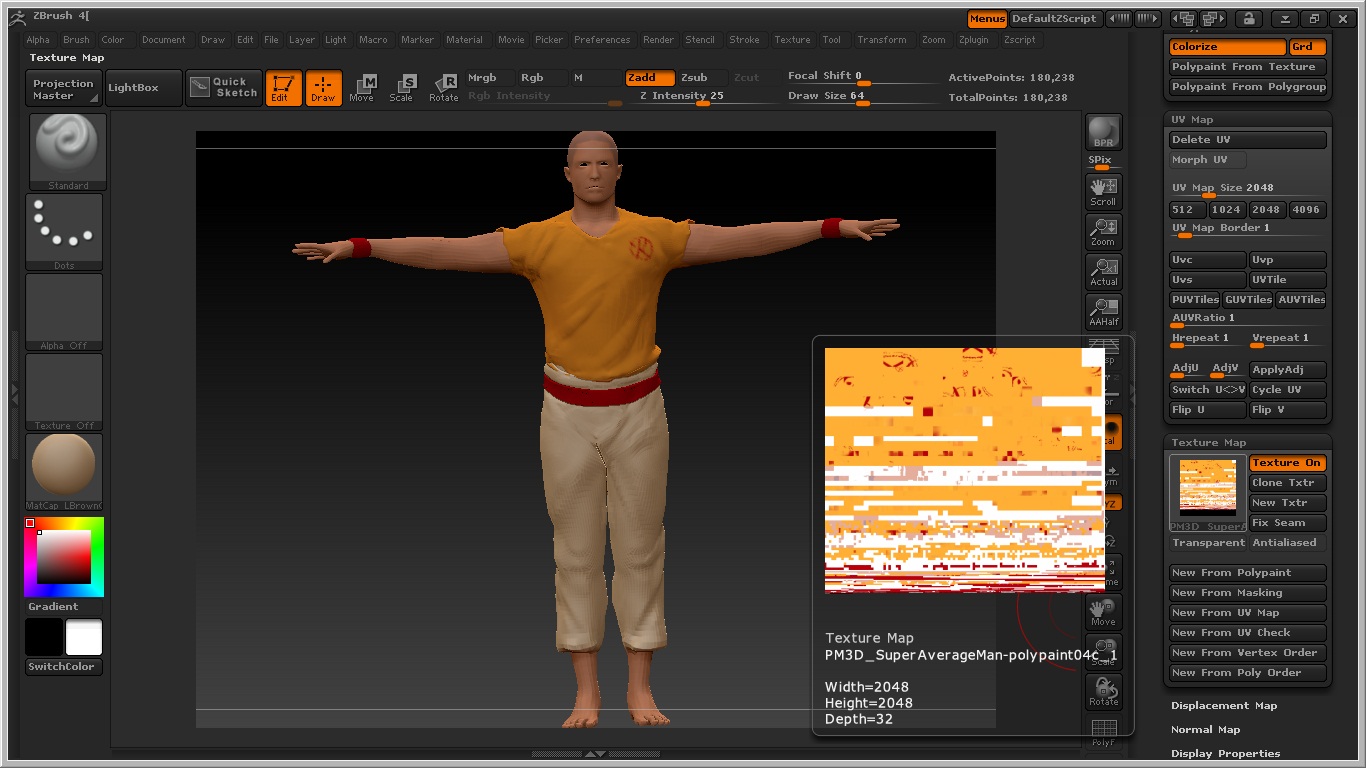Select the Scroll canvas icon
Screen dimensions: 1366x768
coord(1104,191)
